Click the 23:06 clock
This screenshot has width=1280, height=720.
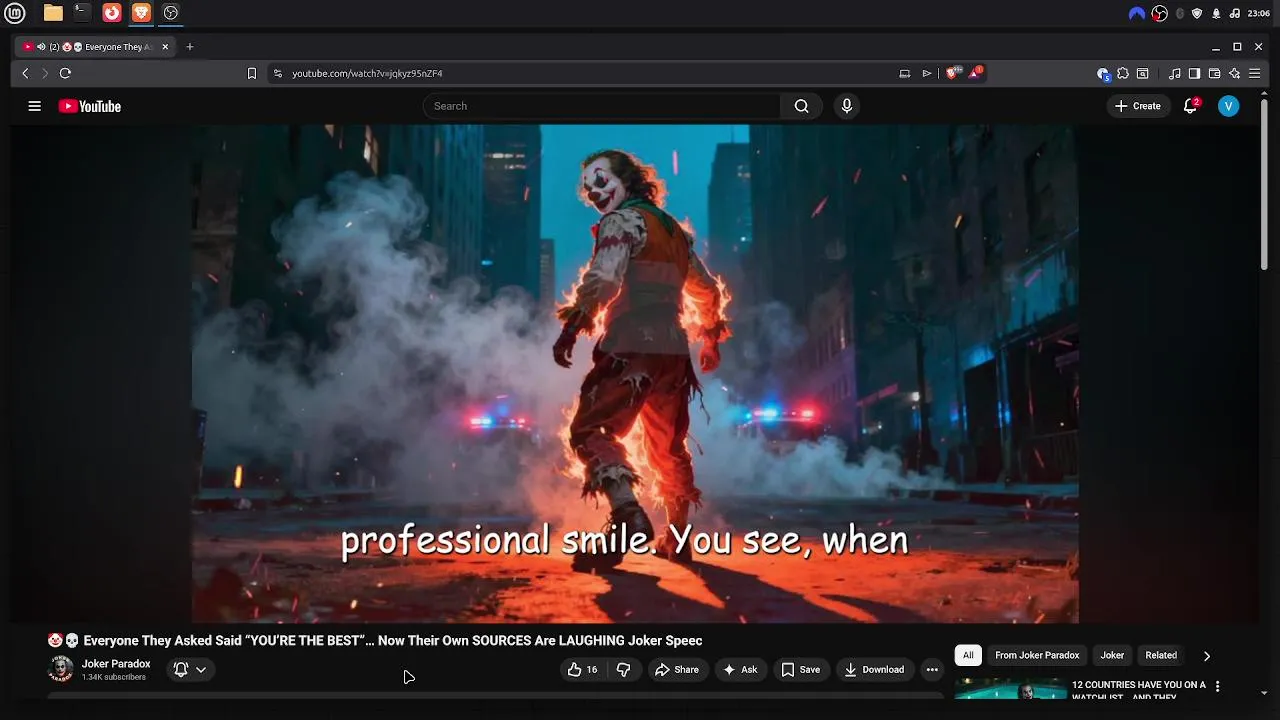click(1258, 13)
